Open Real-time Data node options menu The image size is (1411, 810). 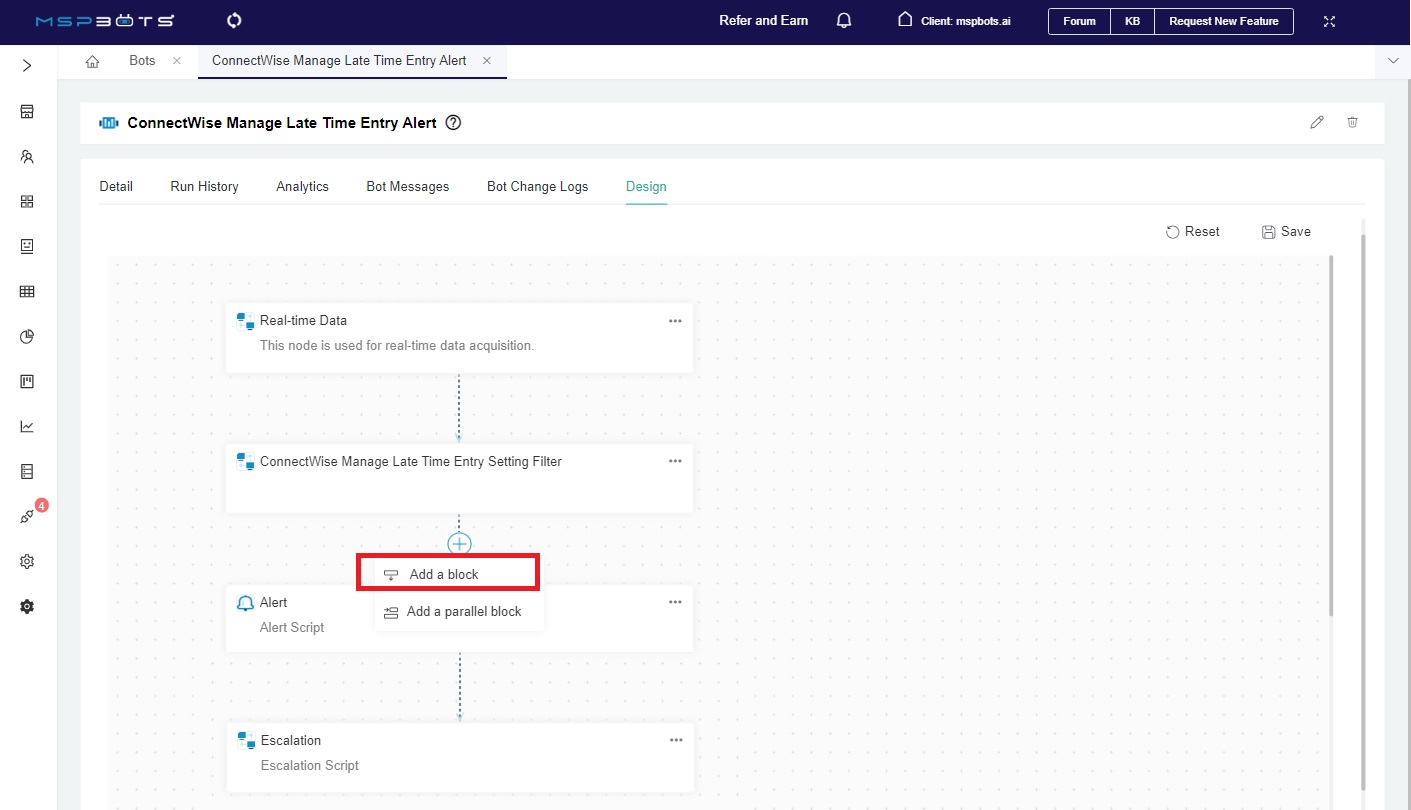(x=675, y=321)
